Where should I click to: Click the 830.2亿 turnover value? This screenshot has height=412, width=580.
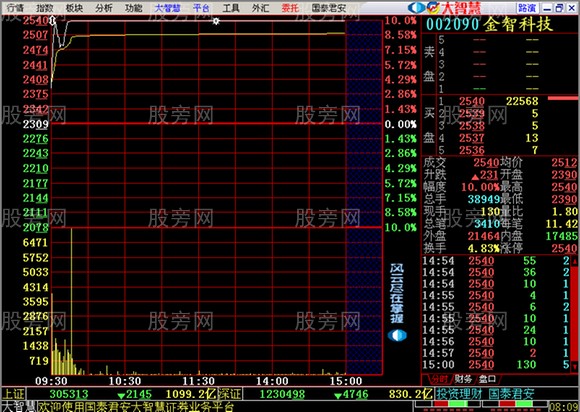[411, 394]
